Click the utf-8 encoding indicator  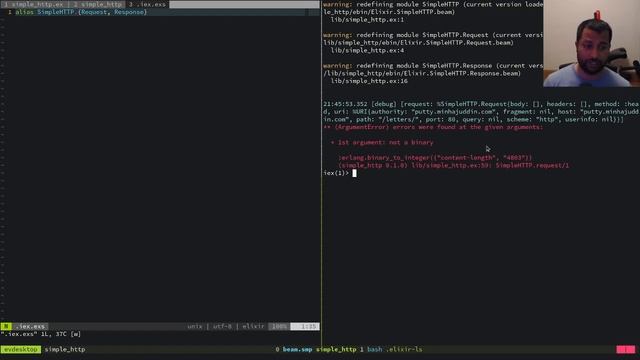222,327
